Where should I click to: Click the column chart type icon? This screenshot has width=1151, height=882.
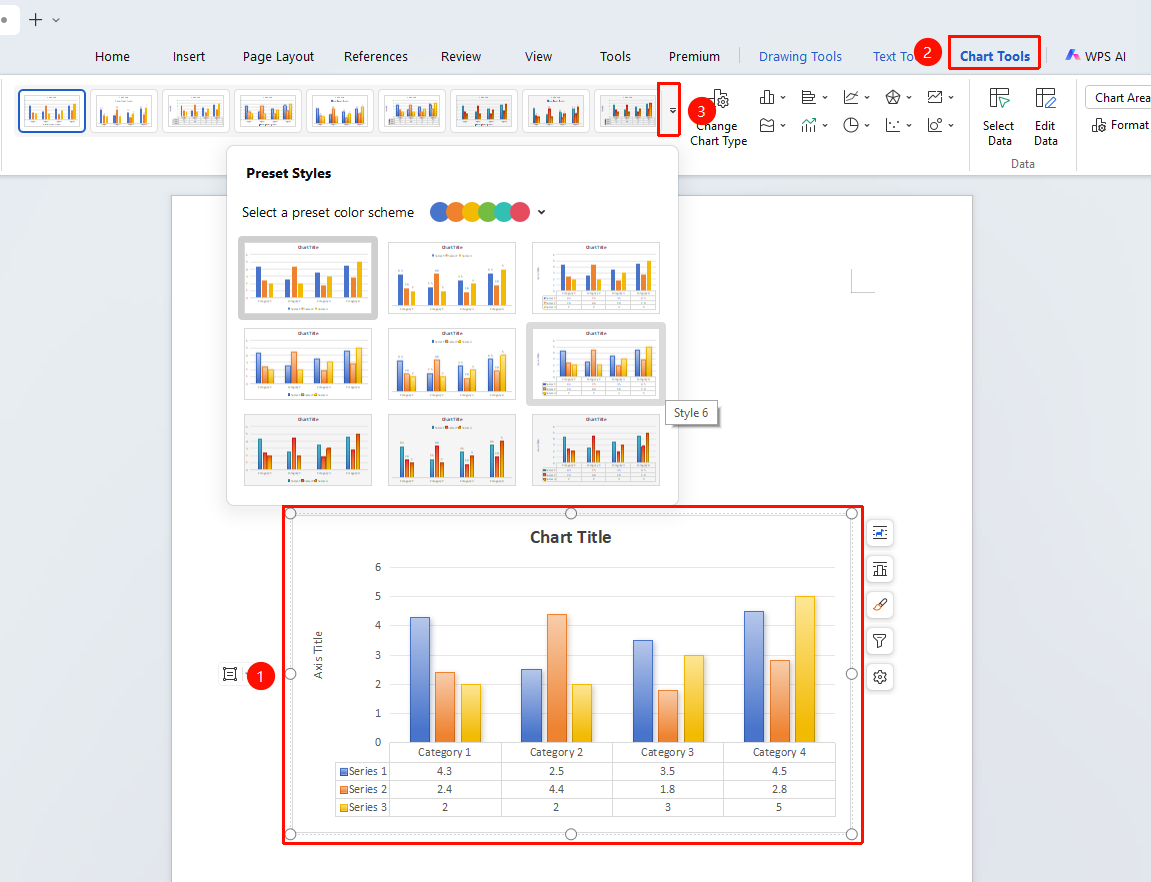coord(767,97)
